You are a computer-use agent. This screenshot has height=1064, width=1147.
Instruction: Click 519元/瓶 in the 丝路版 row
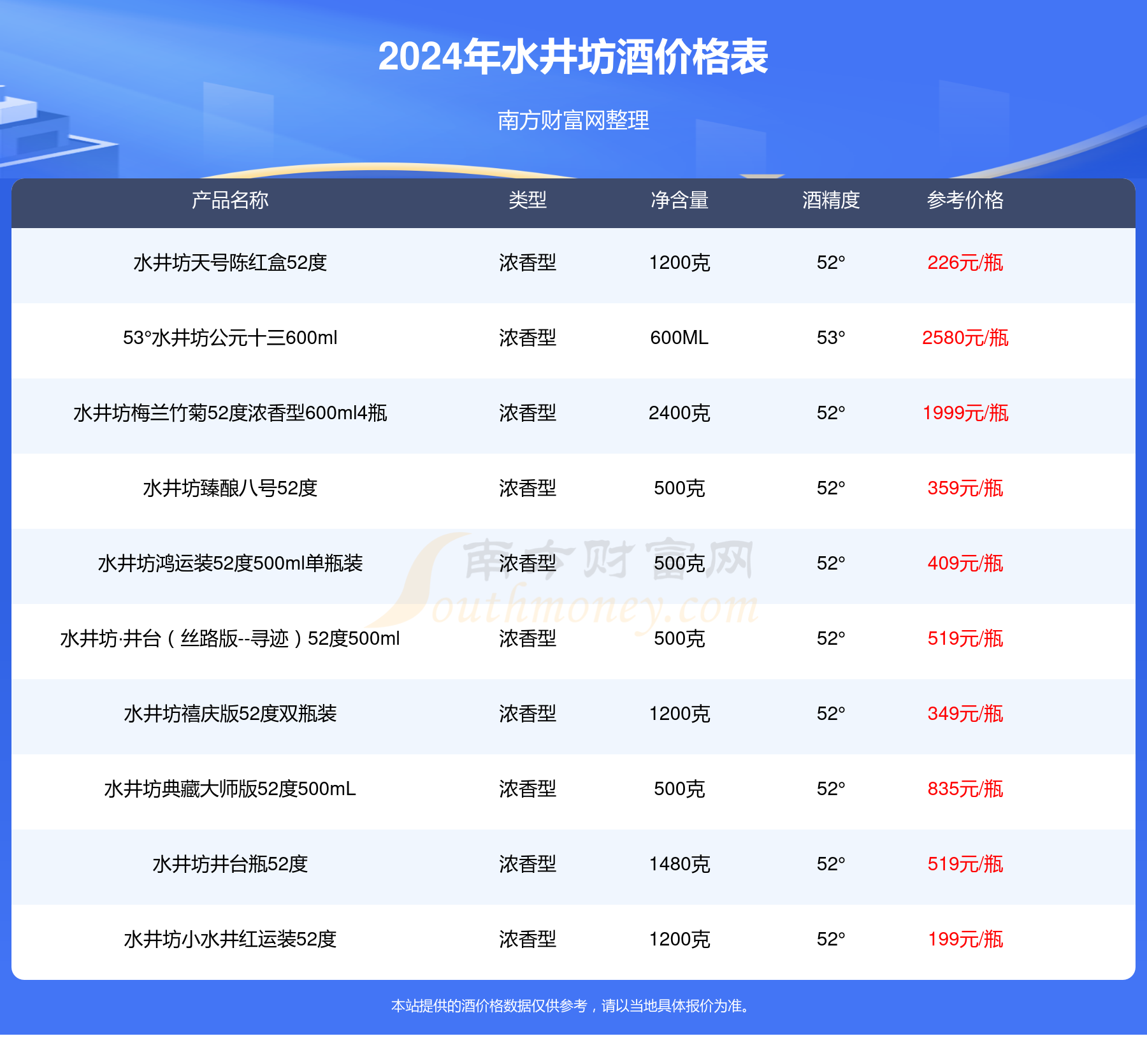tap(965, 638)
